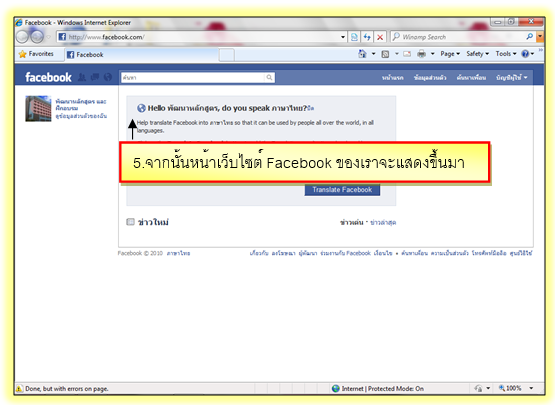Screen dimensions: 555x405
Task: Click the 100% zoom level button
Action: pos(510,388)
